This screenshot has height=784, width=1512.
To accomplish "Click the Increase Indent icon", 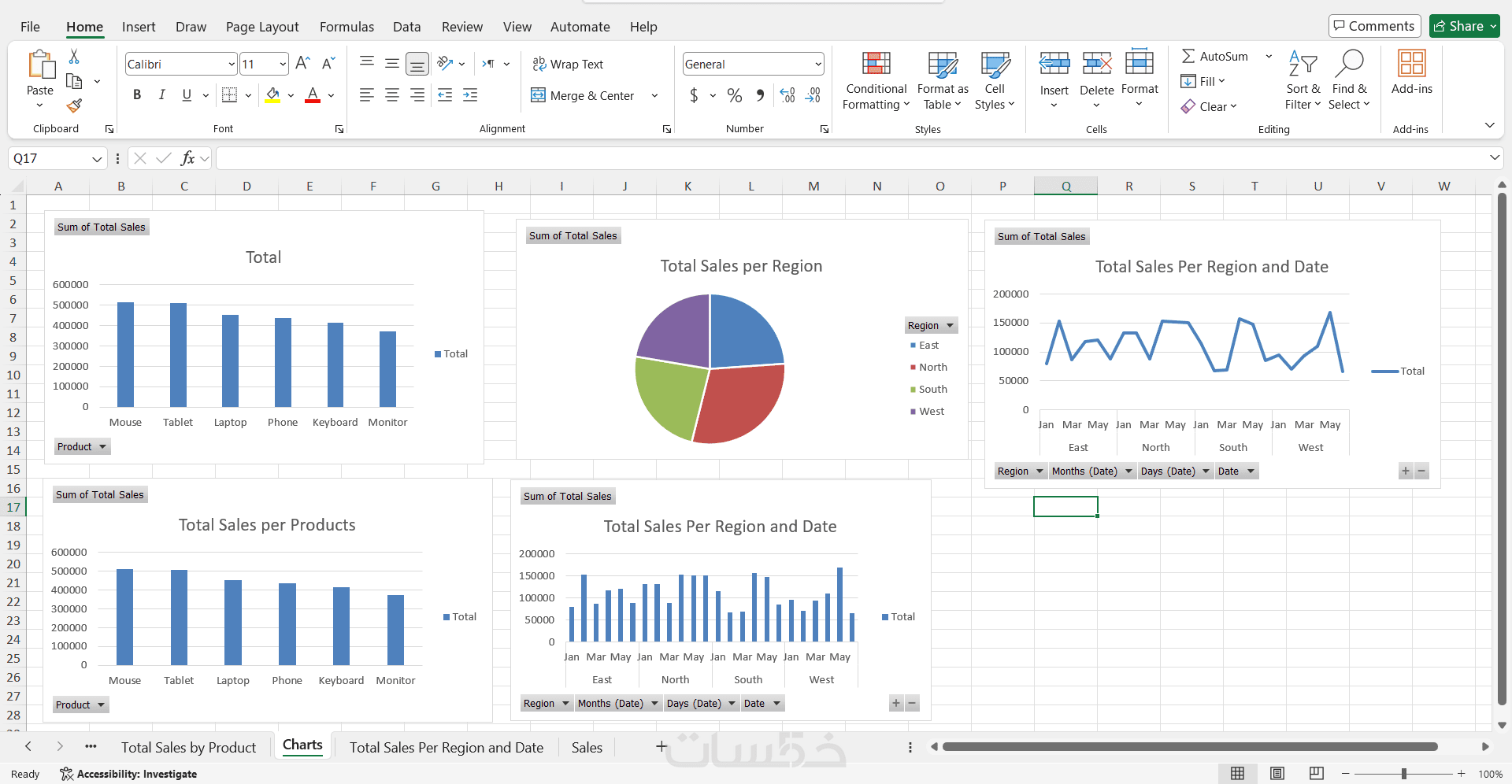I will pyautogui.click(x=470, y=95).
